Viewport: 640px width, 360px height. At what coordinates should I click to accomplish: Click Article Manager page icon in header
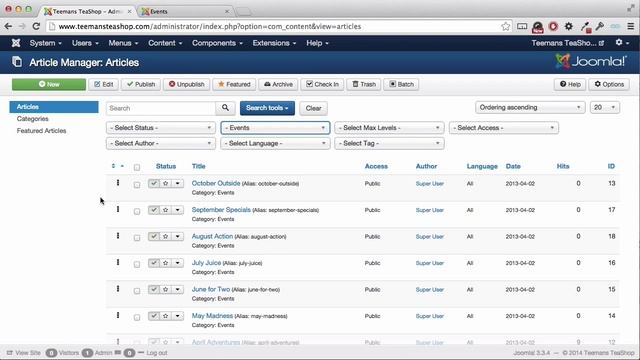[17, 62]
